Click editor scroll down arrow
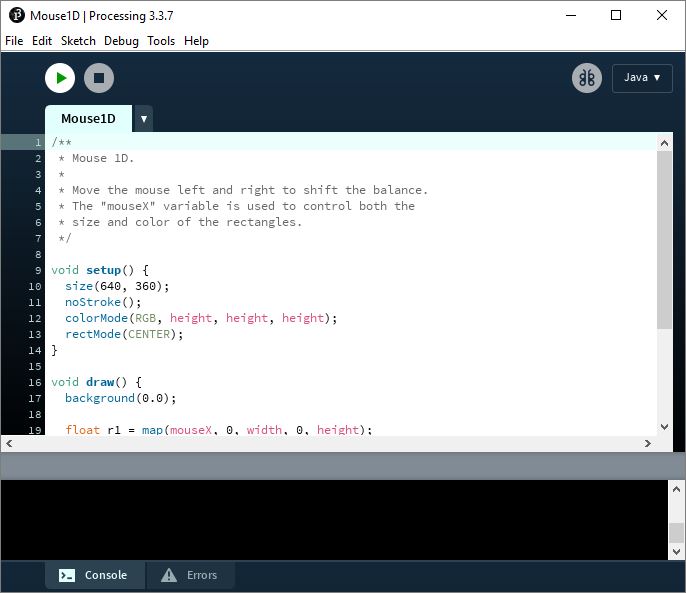Viewport: 686px width, 593px height. 664,427
